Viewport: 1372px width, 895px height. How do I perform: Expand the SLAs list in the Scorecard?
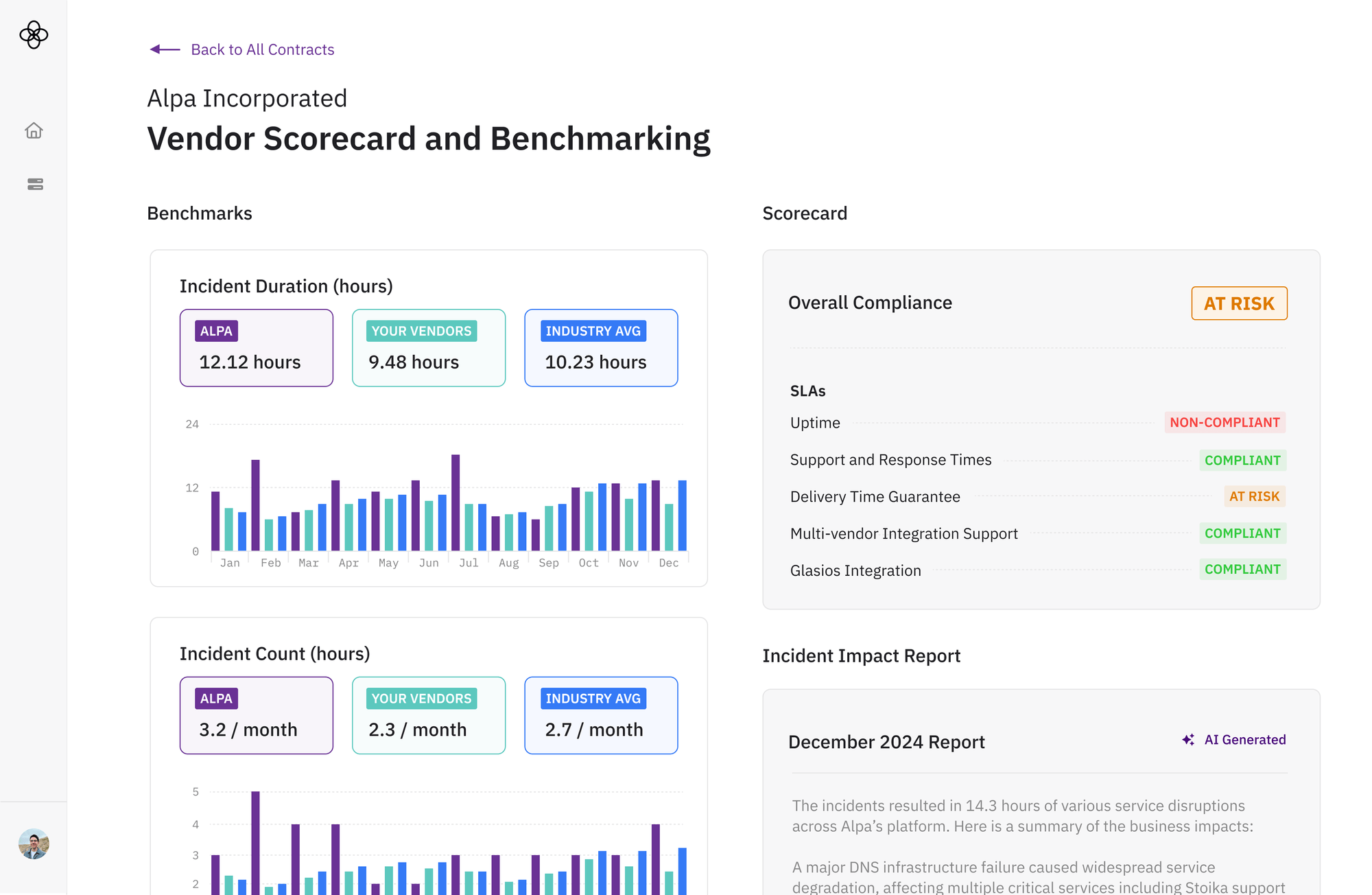click(807, 391)
